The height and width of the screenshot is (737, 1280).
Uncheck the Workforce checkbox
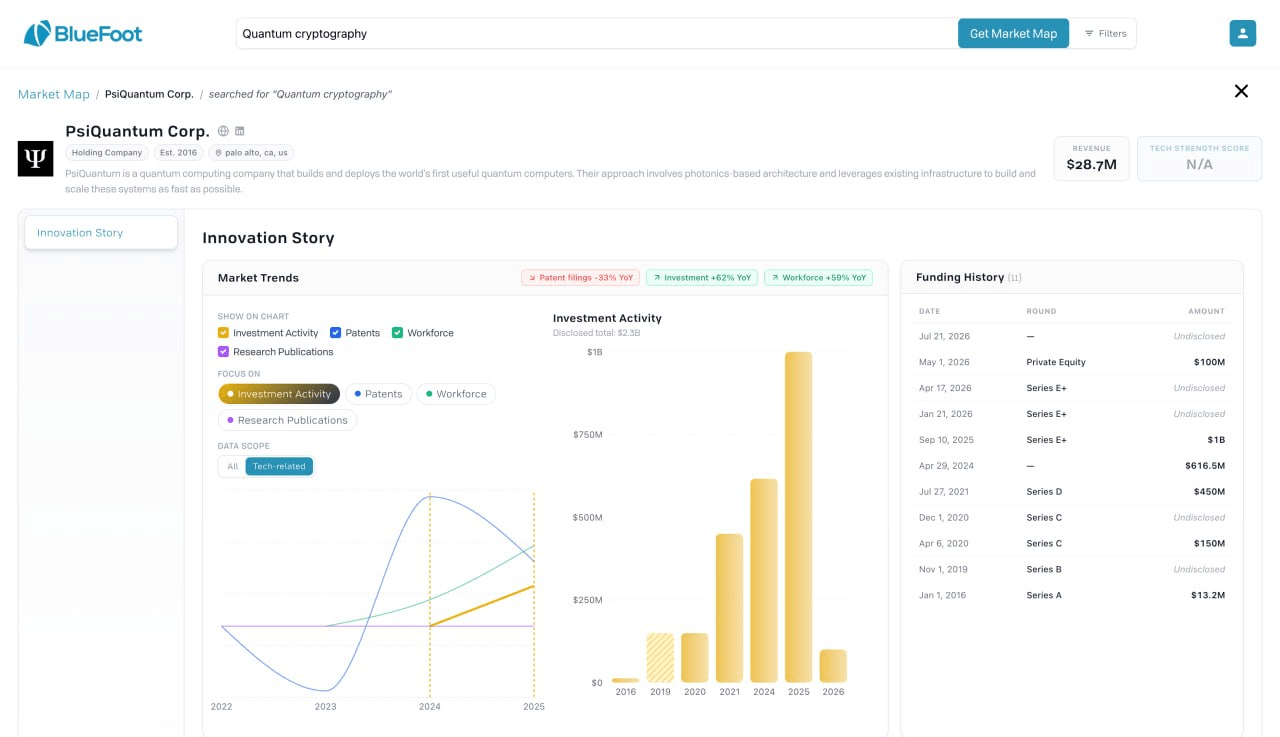click(397, 333)
